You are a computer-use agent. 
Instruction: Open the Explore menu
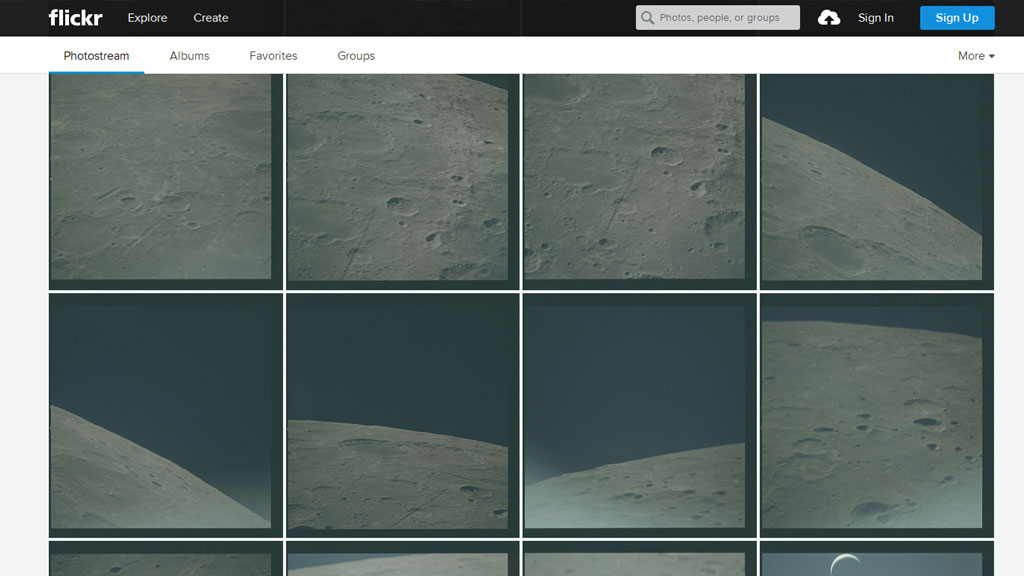pos(147,18)
